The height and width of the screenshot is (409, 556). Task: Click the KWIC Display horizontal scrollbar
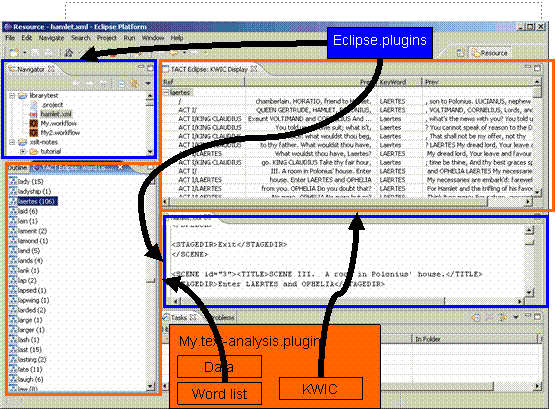(x=348, y=201)
